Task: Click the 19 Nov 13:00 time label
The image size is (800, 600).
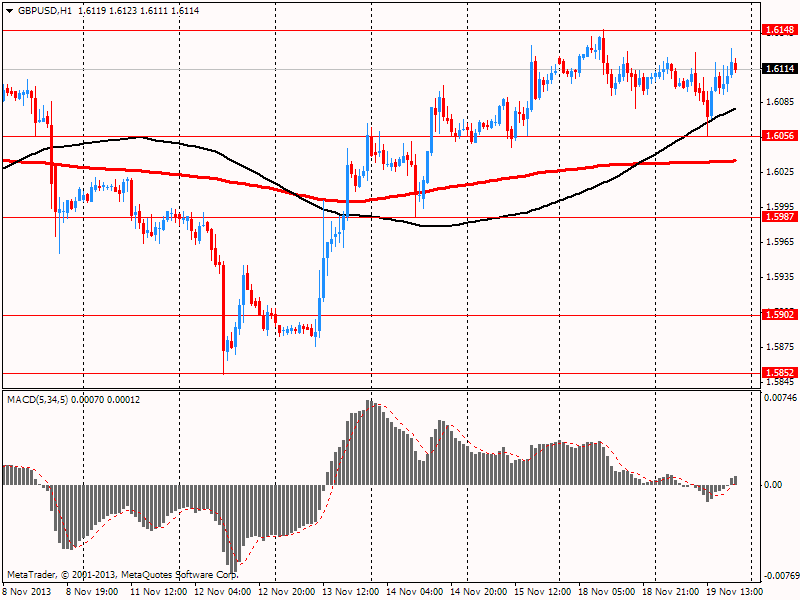Action: coord(735,592)
